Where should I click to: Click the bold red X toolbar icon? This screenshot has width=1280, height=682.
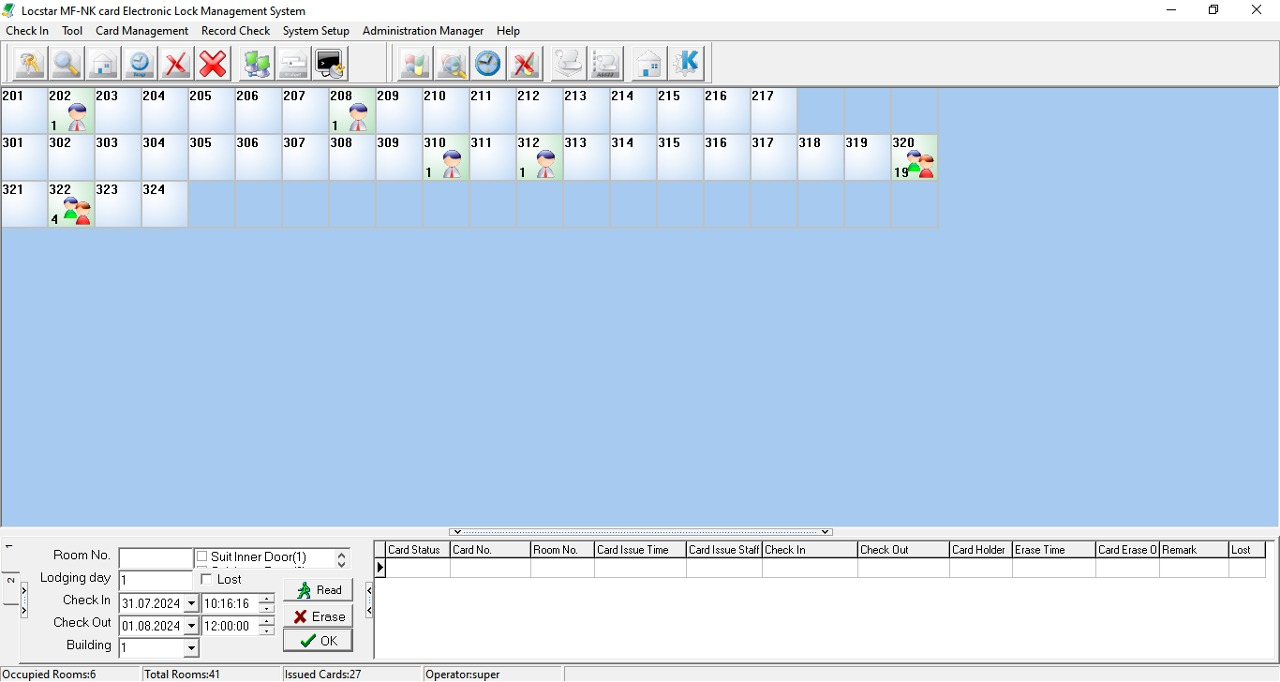tap(213, 64)
